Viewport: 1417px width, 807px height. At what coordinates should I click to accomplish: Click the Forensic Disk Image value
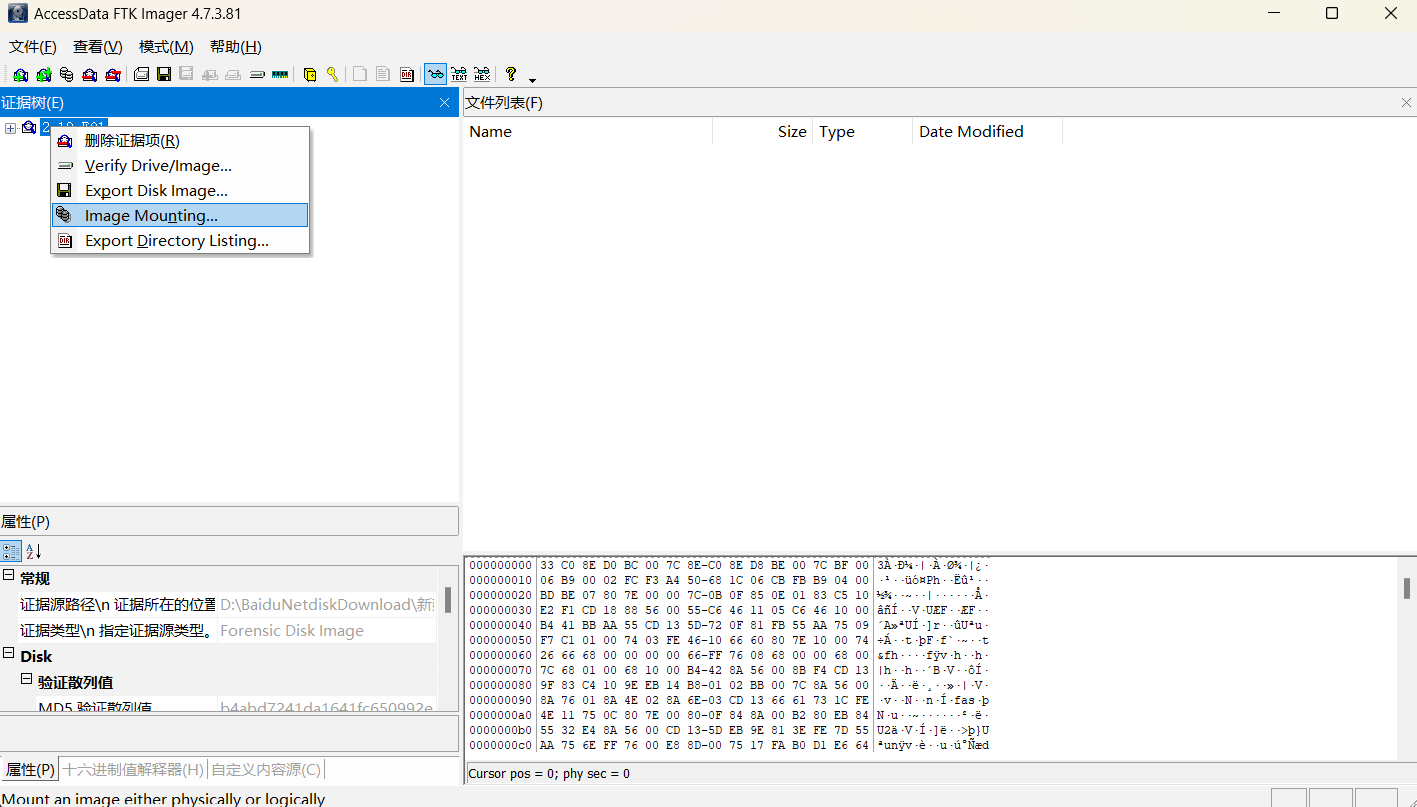pos(292,631)
